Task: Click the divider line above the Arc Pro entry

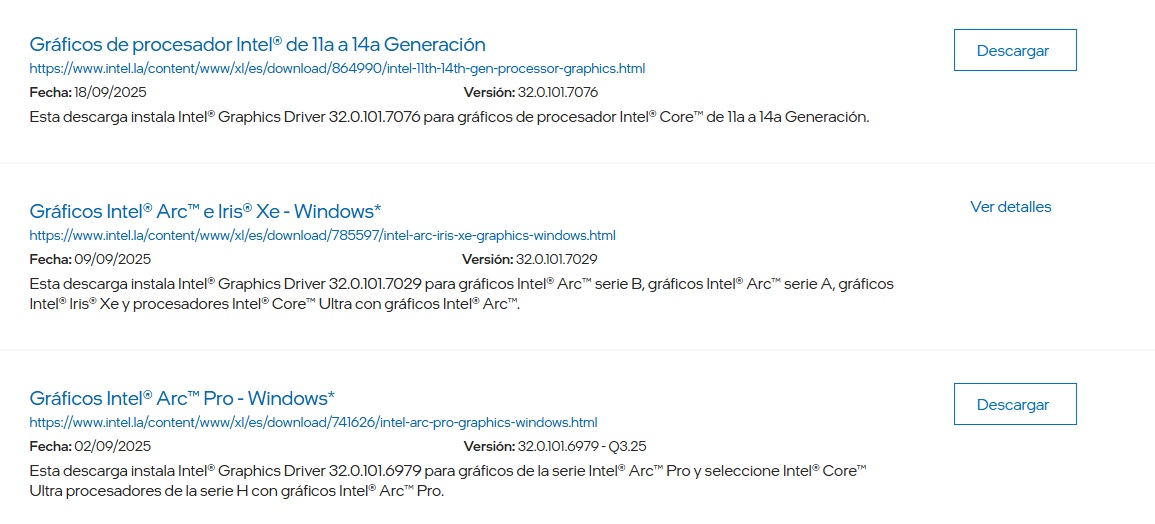Action: (x=577, y=350)
